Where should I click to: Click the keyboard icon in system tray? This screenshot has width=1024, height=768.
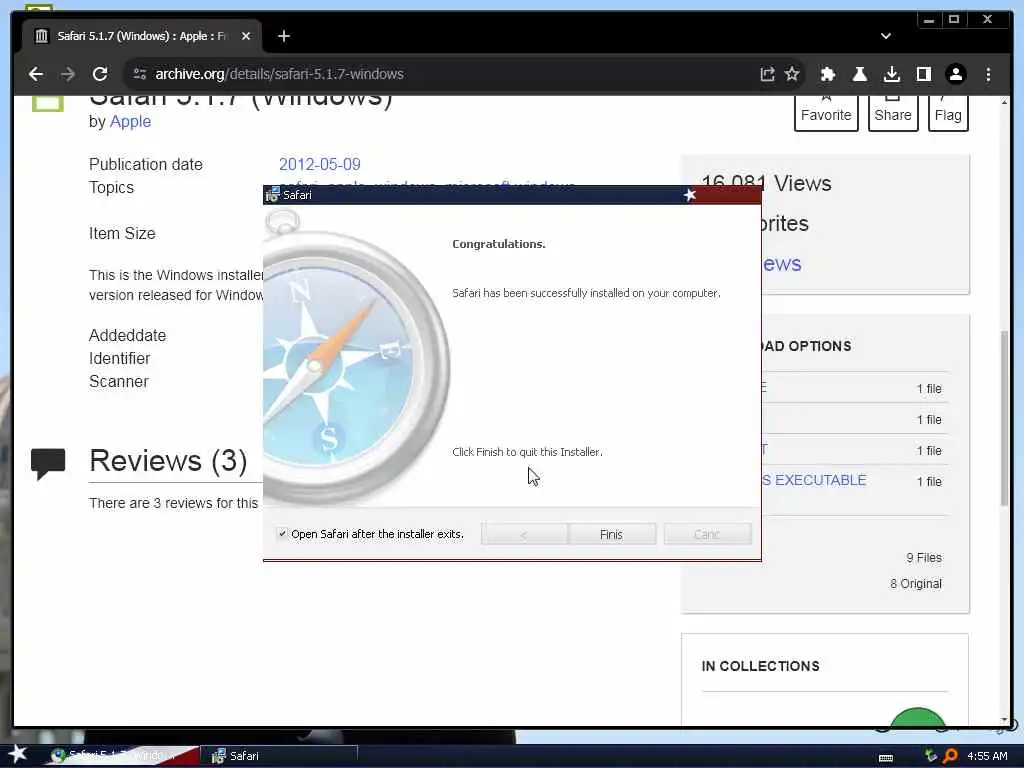click(886, 758)
